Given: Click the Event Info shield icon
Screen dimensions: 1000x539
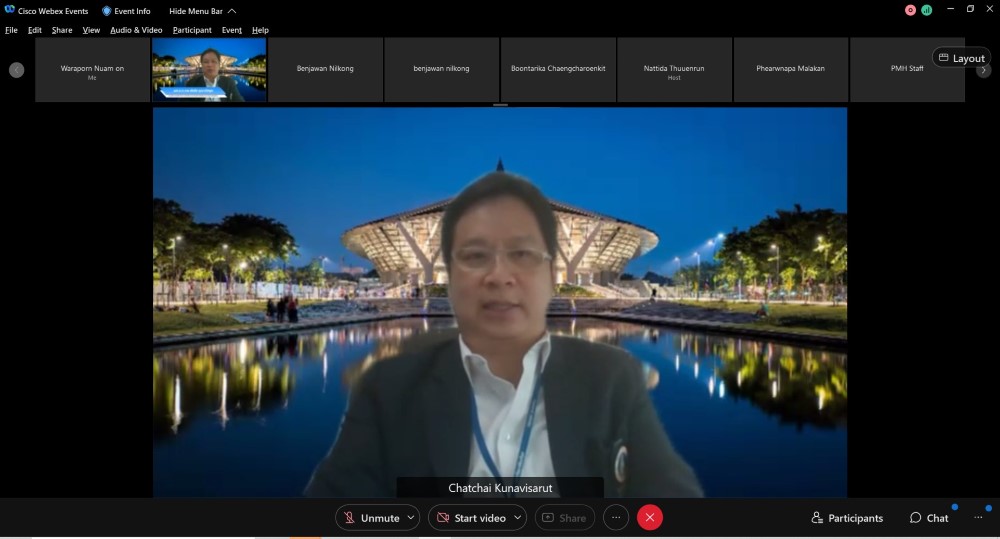Looking at the screenshot, I should click(107, 11).
